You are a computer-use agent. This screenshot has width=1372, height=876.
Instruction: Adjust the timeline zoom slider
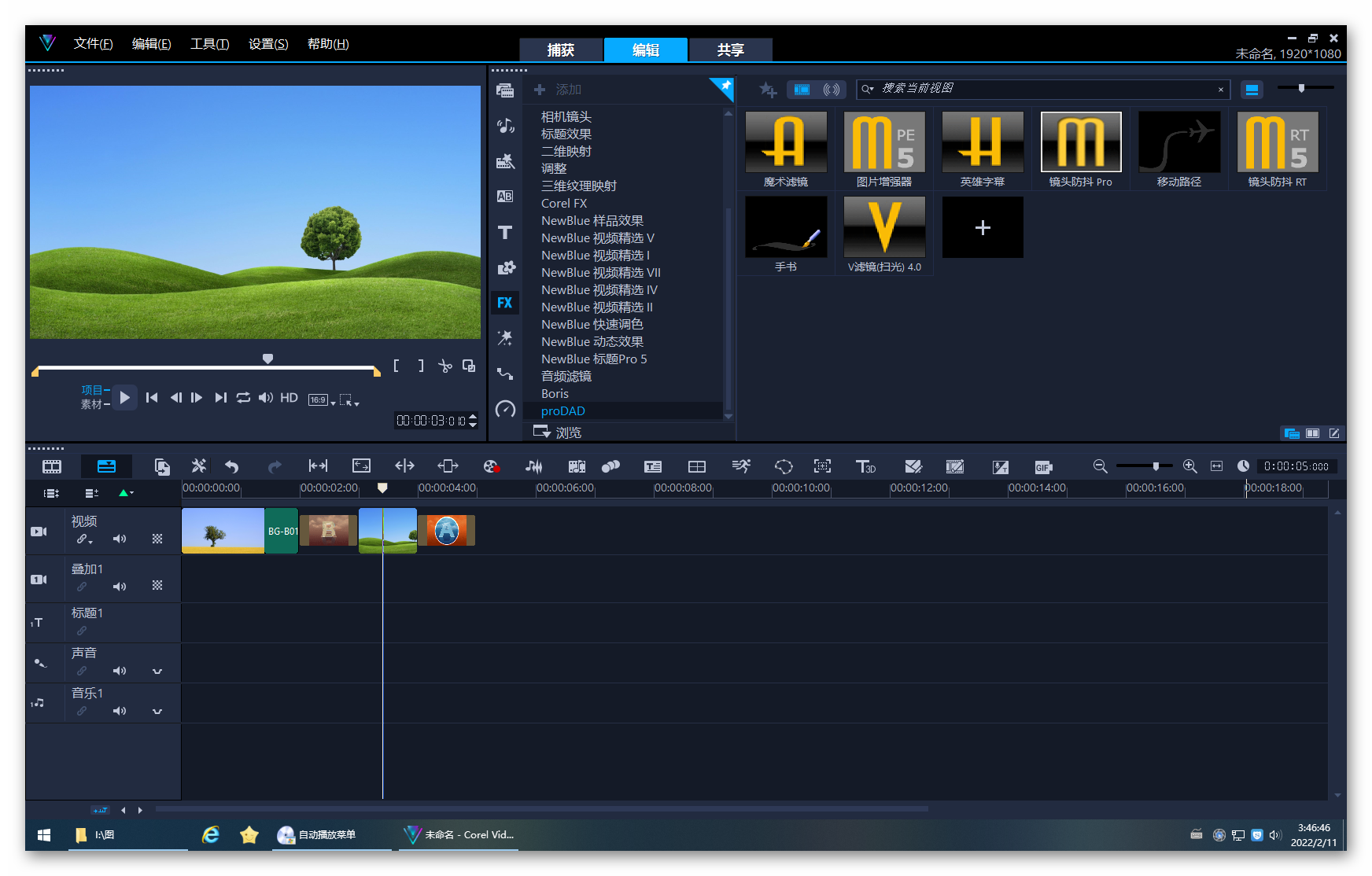coord(1156,466)
